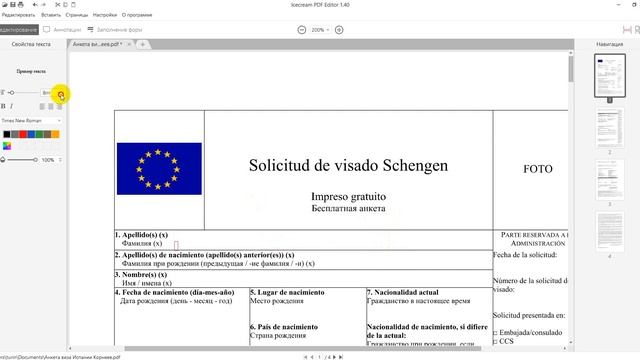The height and width of the screenshot is (360, 640).
Task: Copy selection with the copy icon
Action: click(65, 4)
